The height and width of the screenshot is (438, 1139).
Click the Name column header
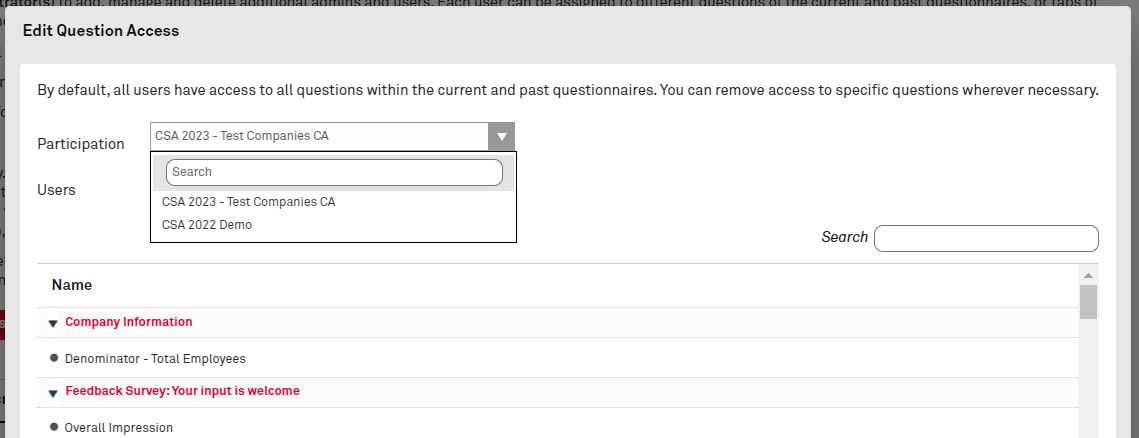pos(72,285)
